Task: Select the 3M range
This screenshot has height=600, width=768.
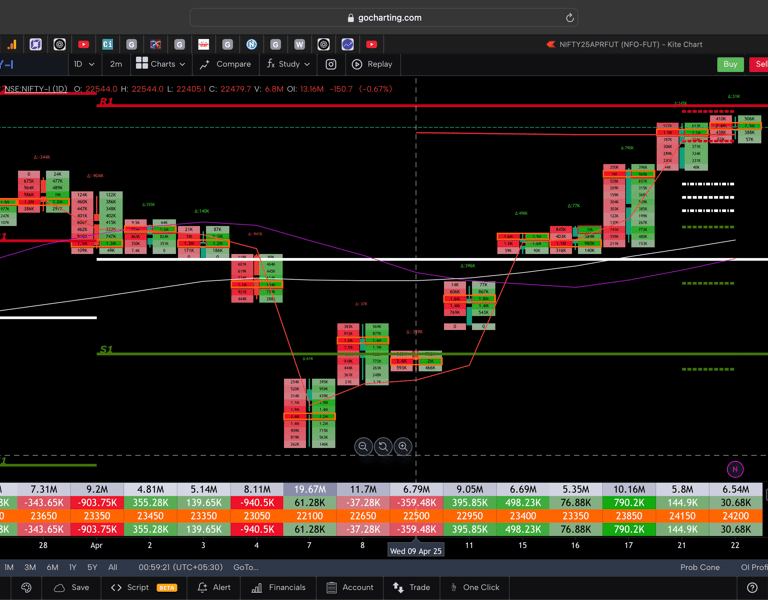Action: point(30,567)
